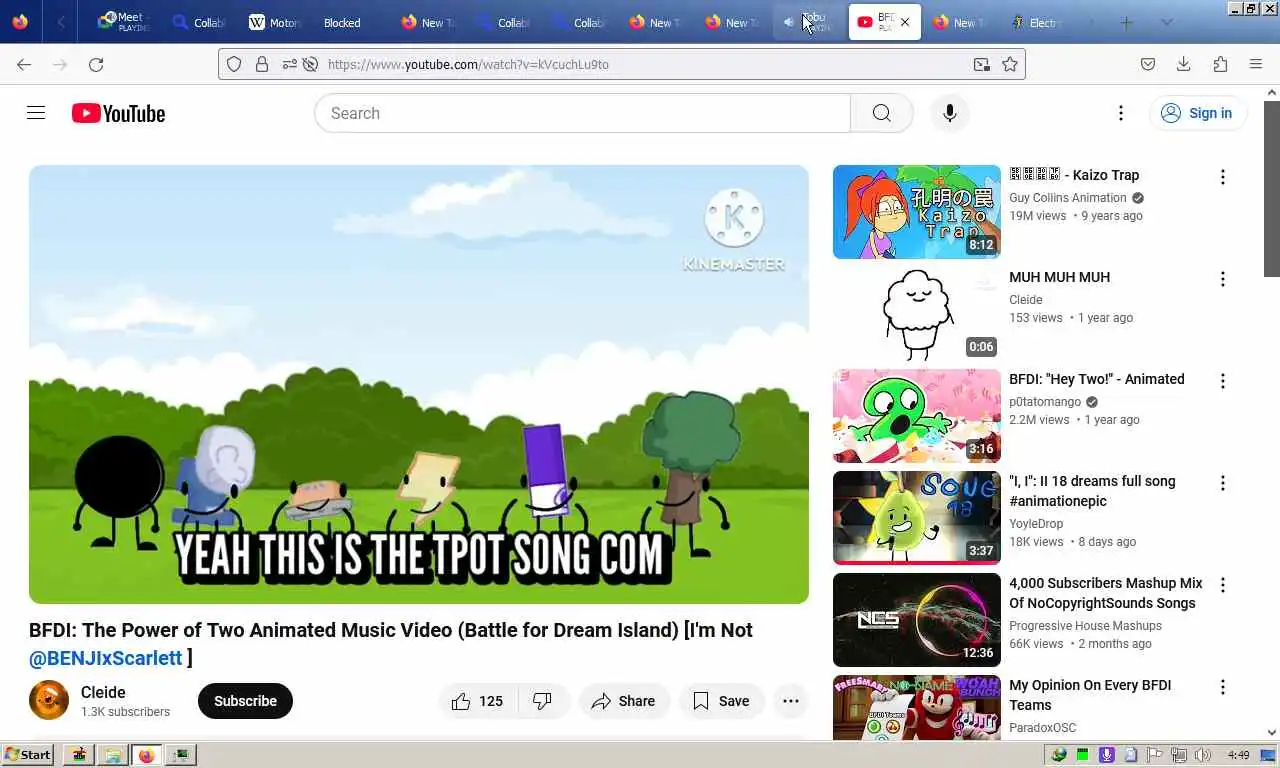Open @BENJIxScarlett mention link
The height and width of the screenshot is (768, 1280).
point(106,658)
